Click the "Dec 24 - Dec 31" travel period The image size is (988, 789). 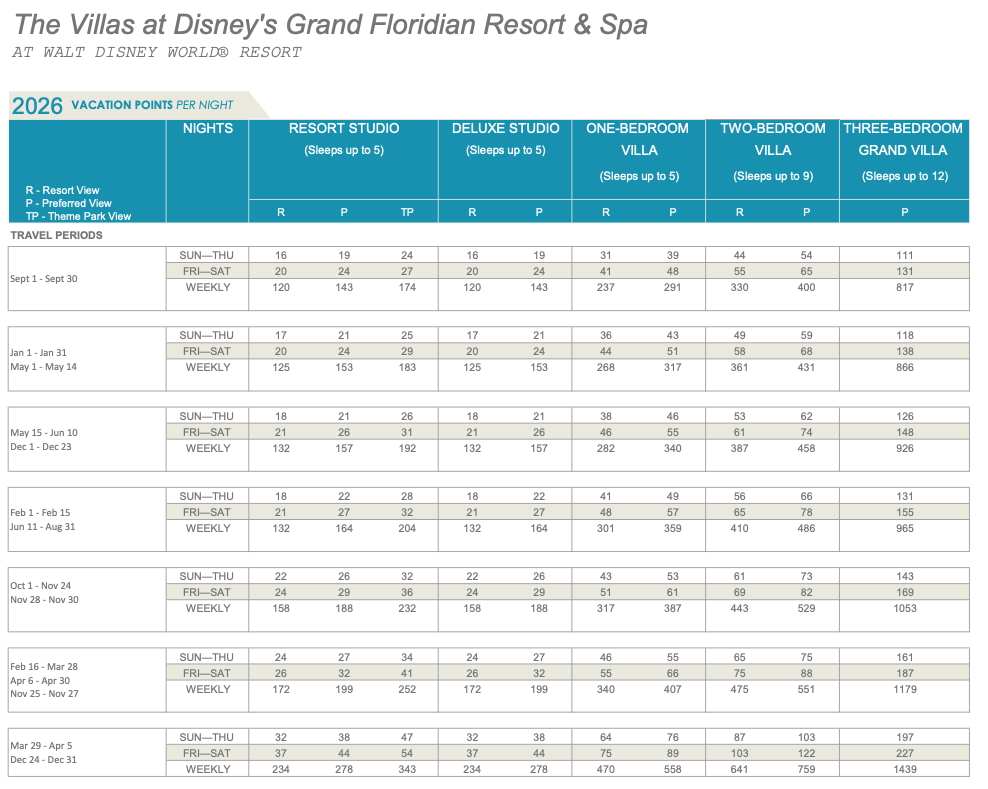(43, 760)
